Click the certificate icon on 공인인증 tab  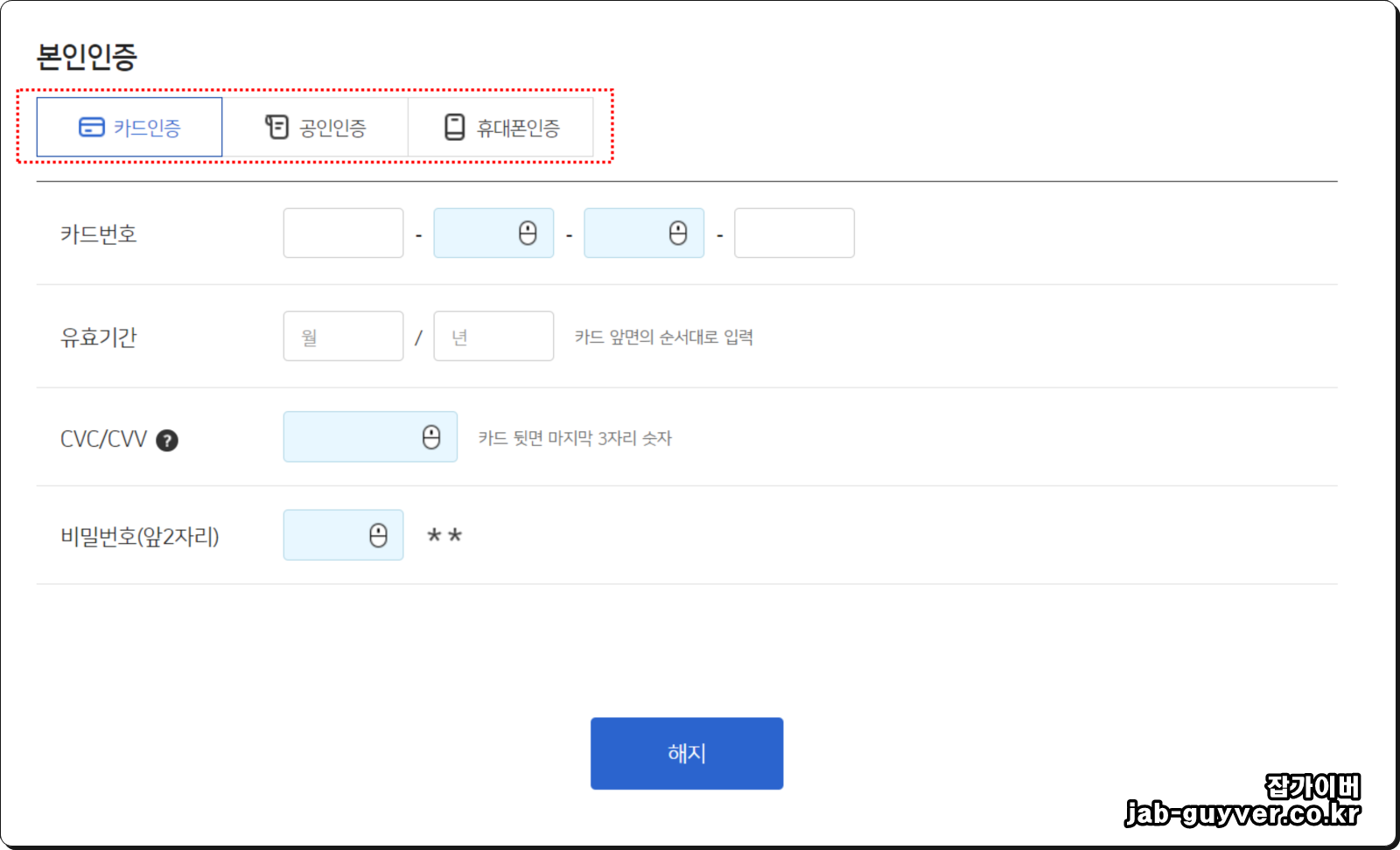tap(276, 126)
